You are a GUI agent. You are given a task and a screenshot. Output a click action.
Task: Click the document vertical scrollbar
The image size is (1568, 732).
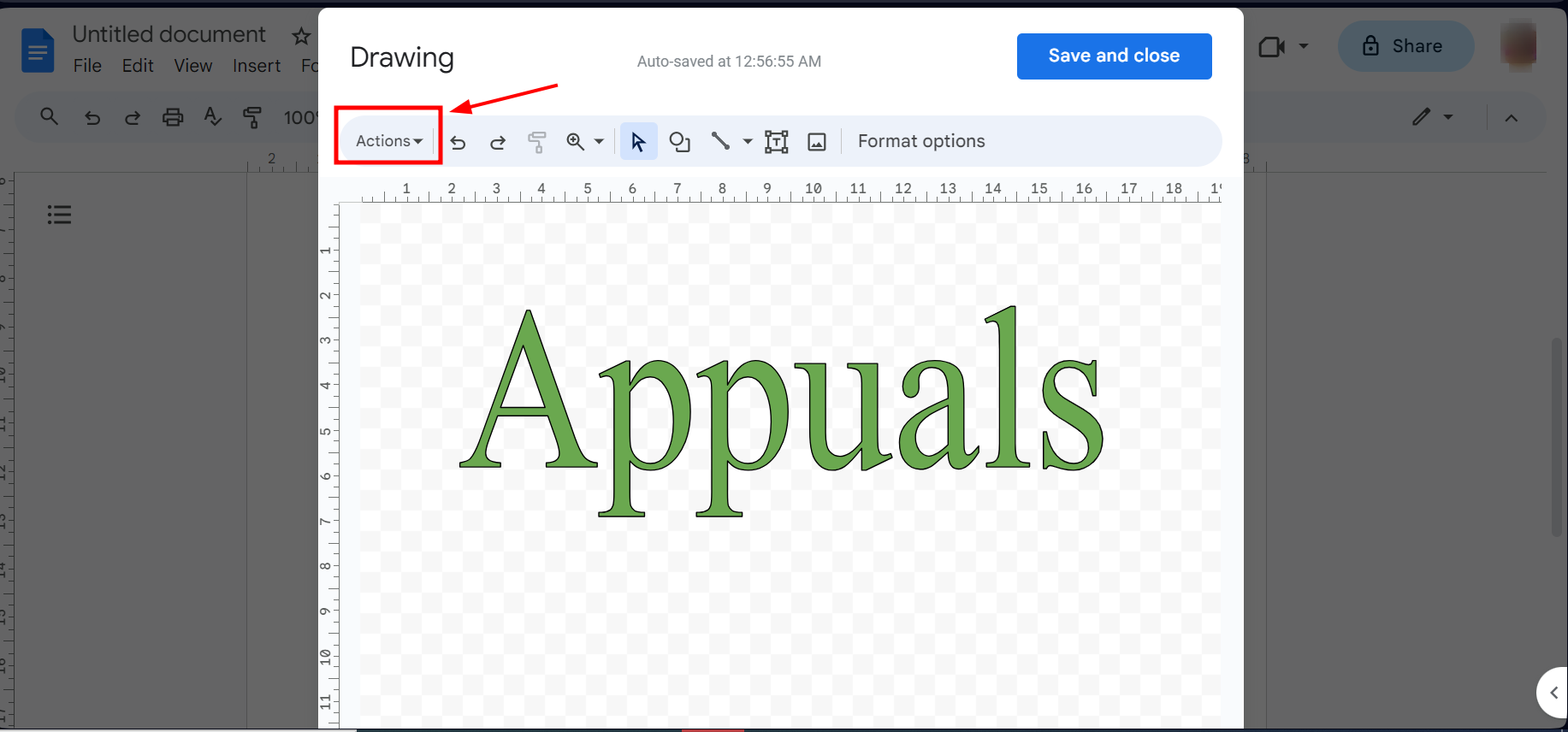[1557, 438]
